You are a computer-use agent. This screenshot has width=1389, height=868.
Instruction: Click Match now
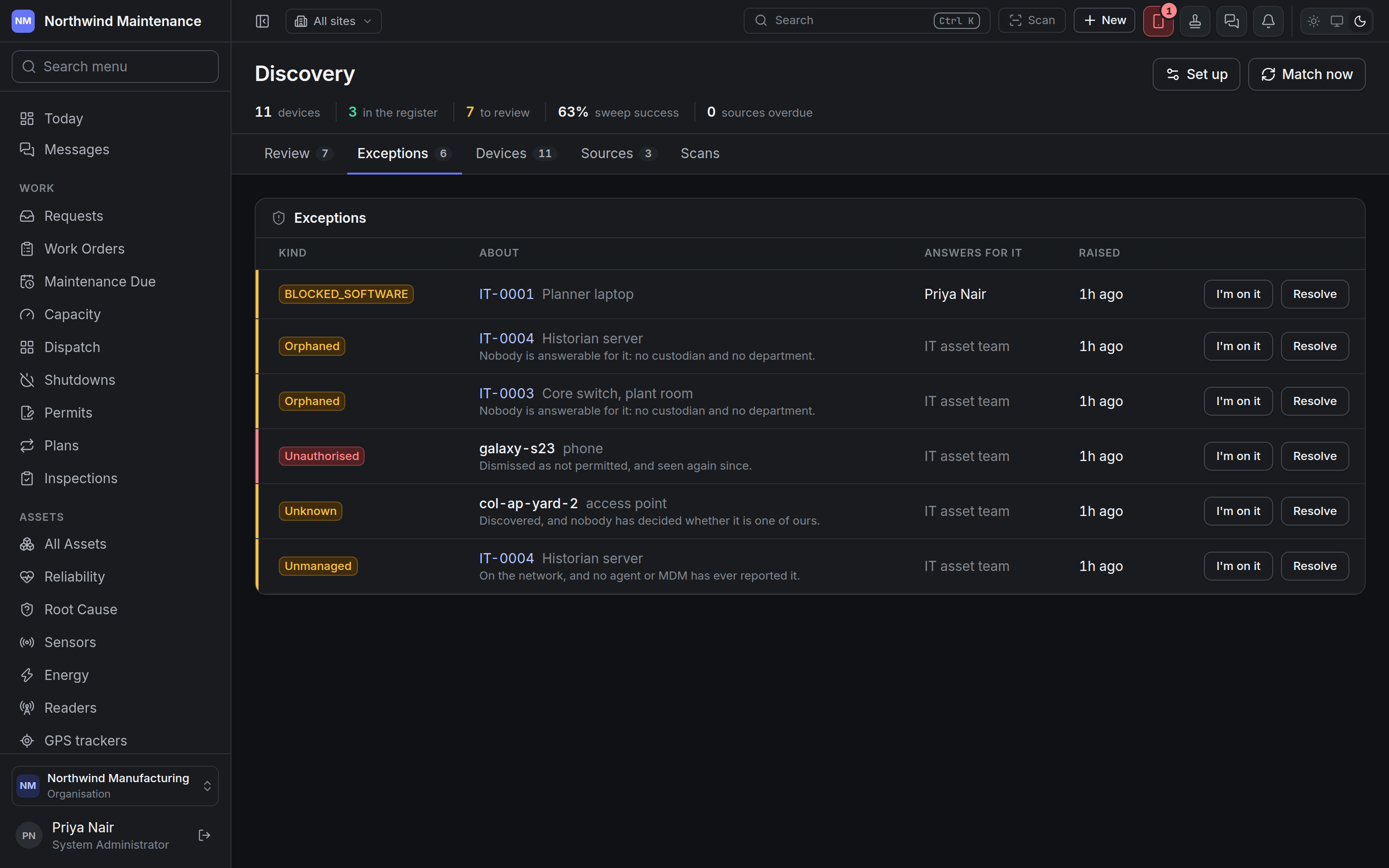(x=1307, y=74)
